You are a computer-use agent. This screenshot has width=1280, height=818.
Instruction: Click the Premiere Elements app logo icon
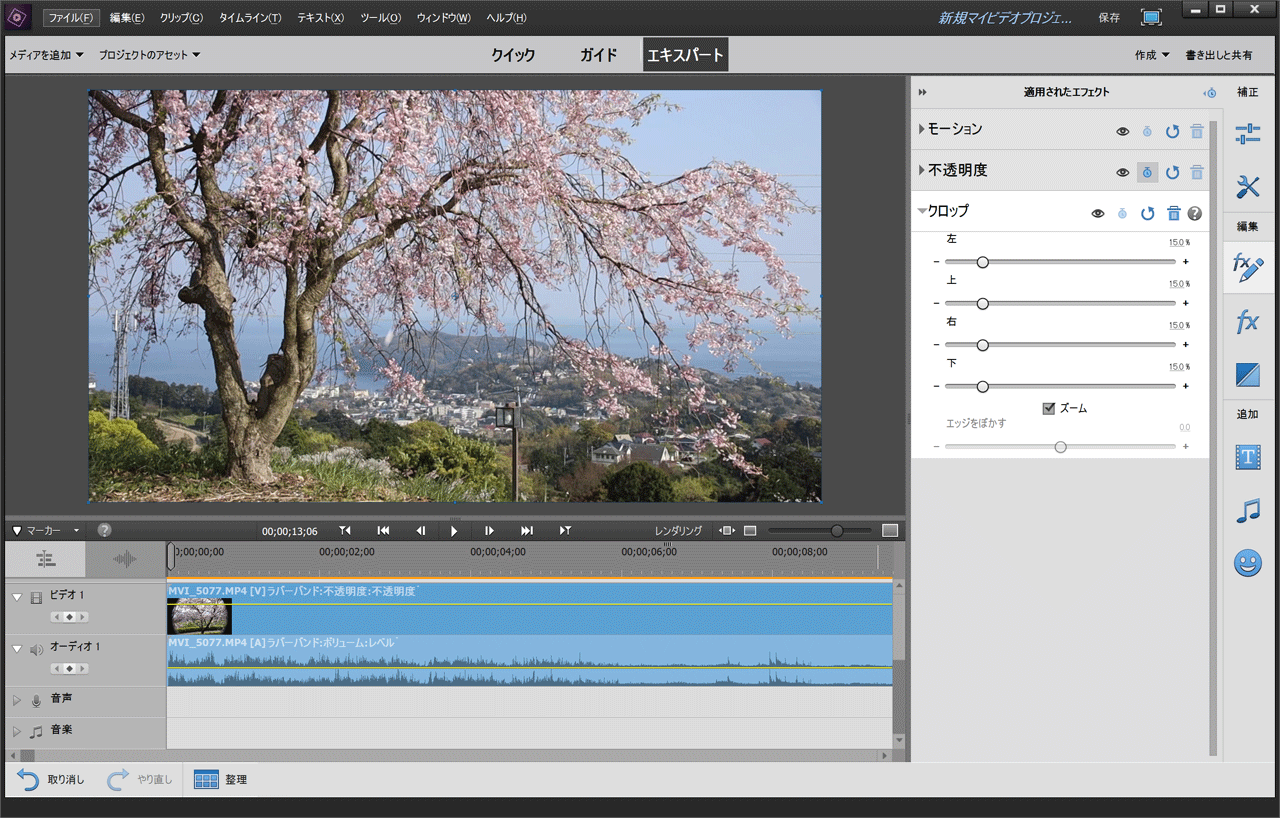click(18, 17)
